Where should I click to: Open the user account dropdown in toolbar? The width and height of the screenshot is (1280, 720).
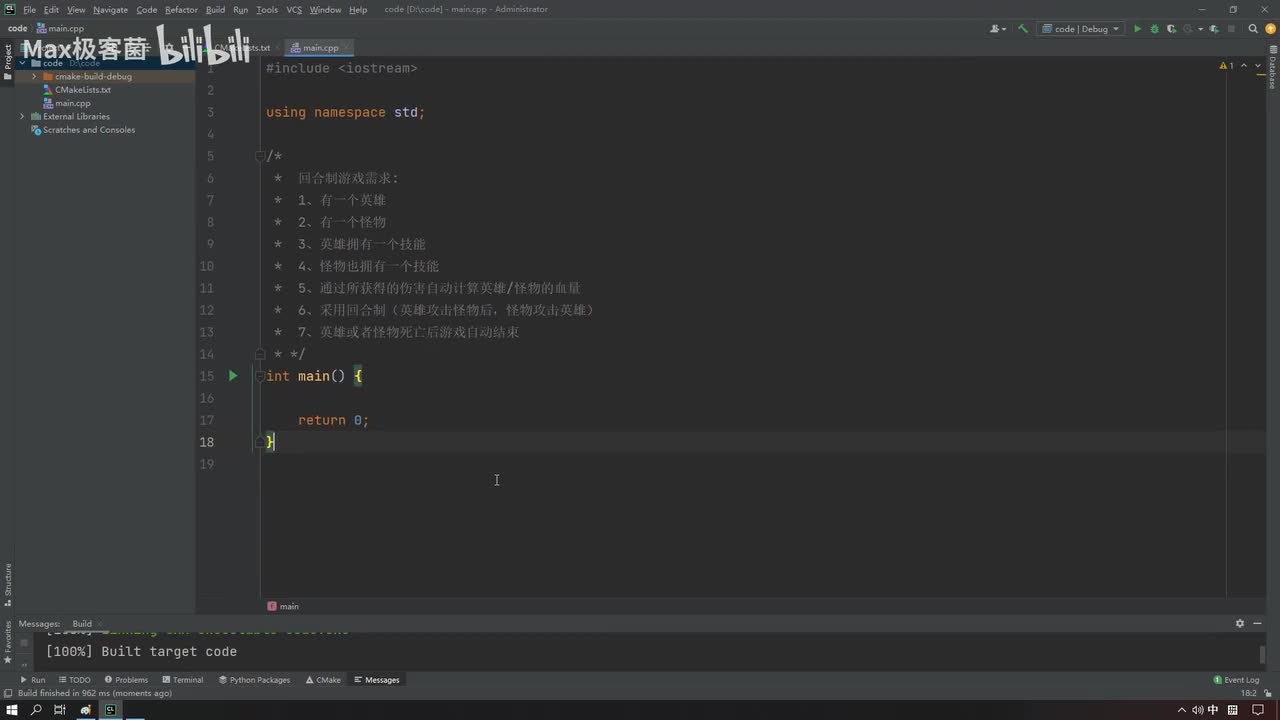[x=998, y=29]
